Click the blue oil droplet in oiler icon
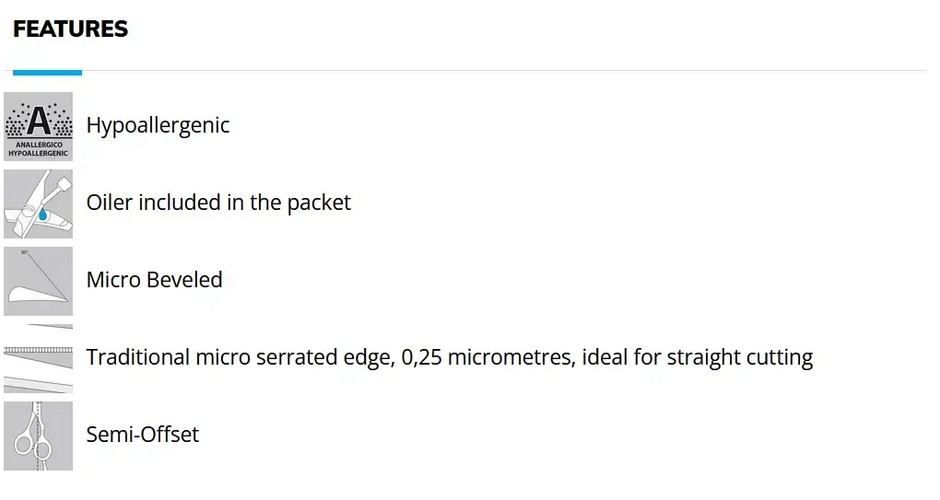Screen dimensions: 940x500 pyautogui.click(x=44, y=214)
